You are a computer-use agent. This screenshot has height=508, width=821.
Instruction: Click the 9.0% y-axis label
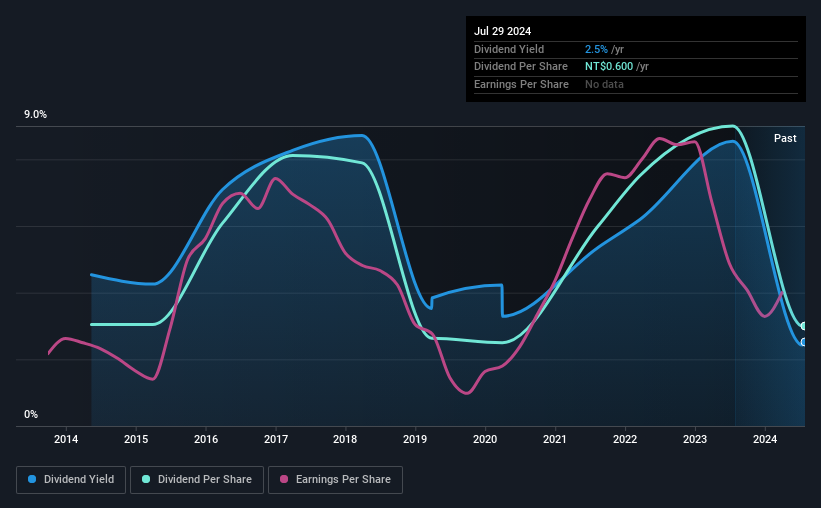(35, 115)
